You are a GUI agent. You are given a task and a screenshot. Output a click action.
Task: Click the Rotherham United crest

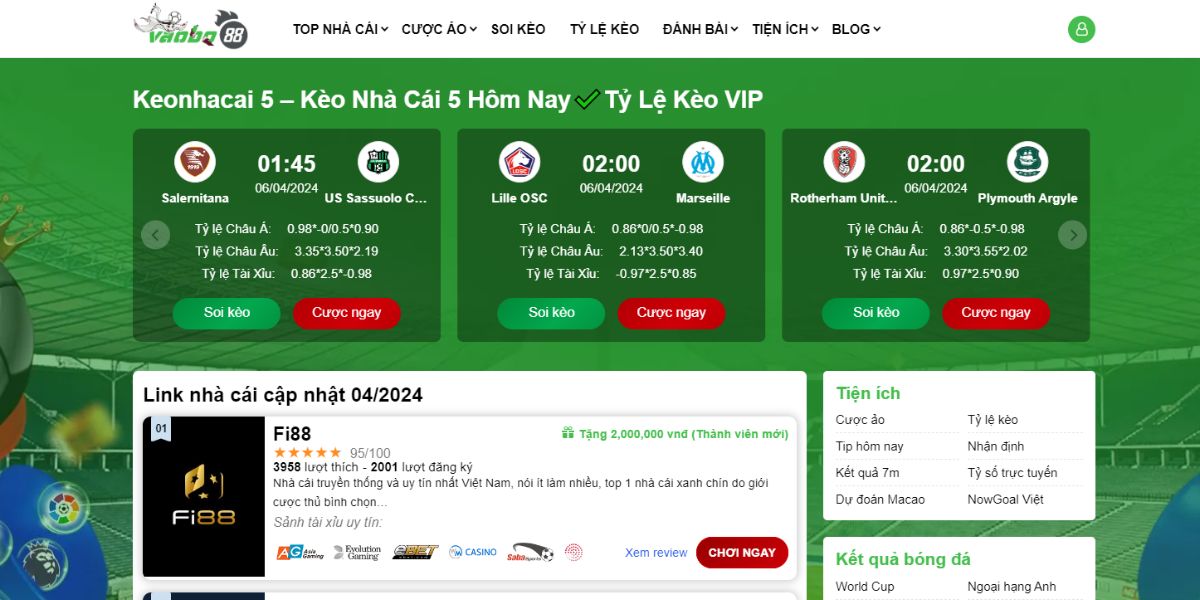(844, 162)
